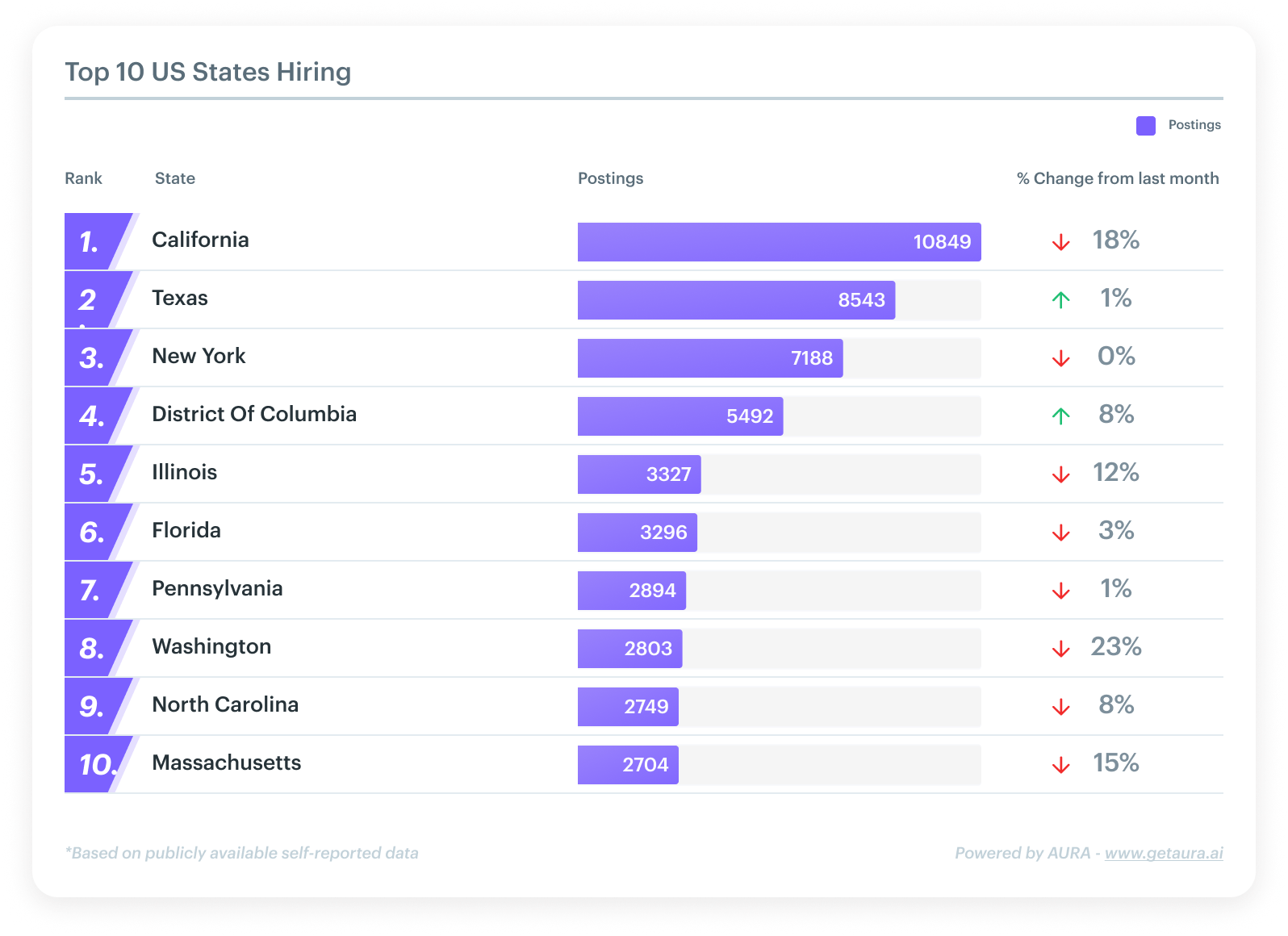Image resolution: width=1288 pixels, height=936 pixels.
Task: Click the red down arrow for Illinois's 12%
Action: point(1060,474)
